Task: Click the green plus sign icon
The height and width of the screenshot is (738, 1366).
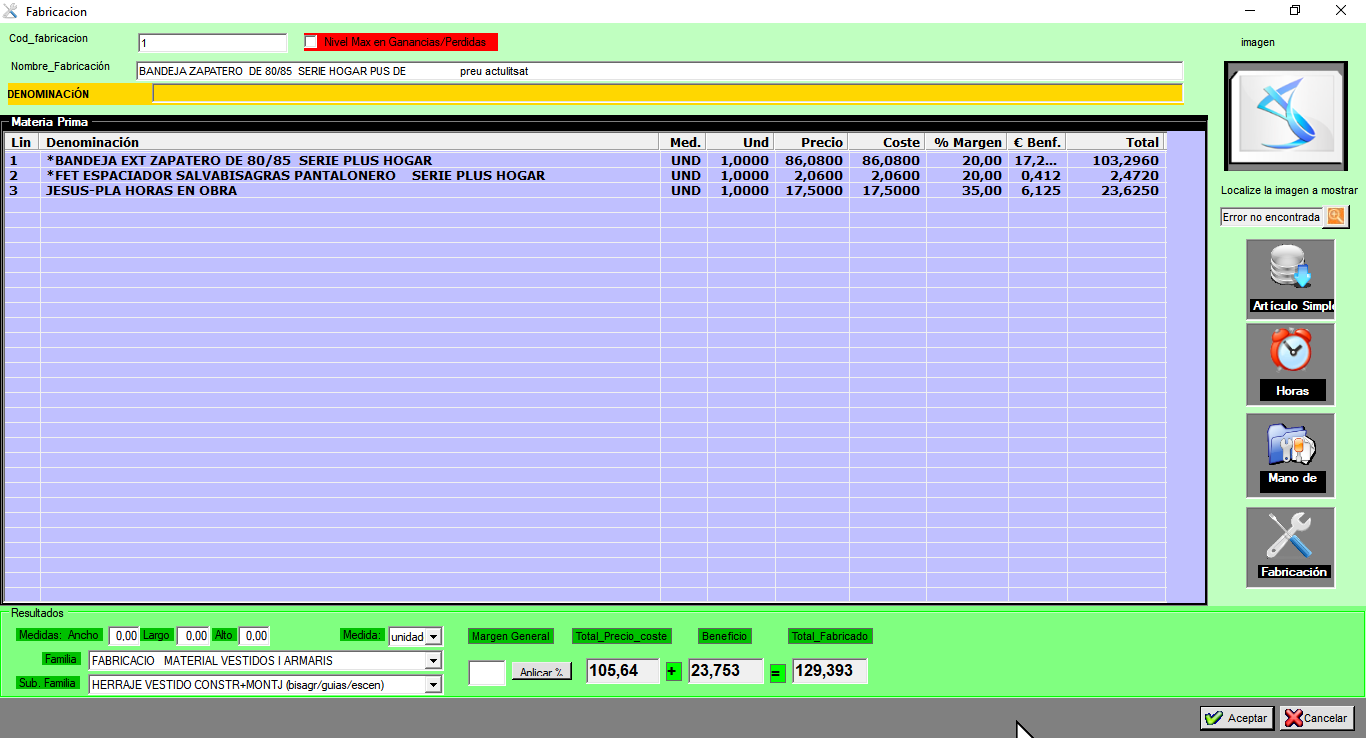Action: (x=673, y=671)
